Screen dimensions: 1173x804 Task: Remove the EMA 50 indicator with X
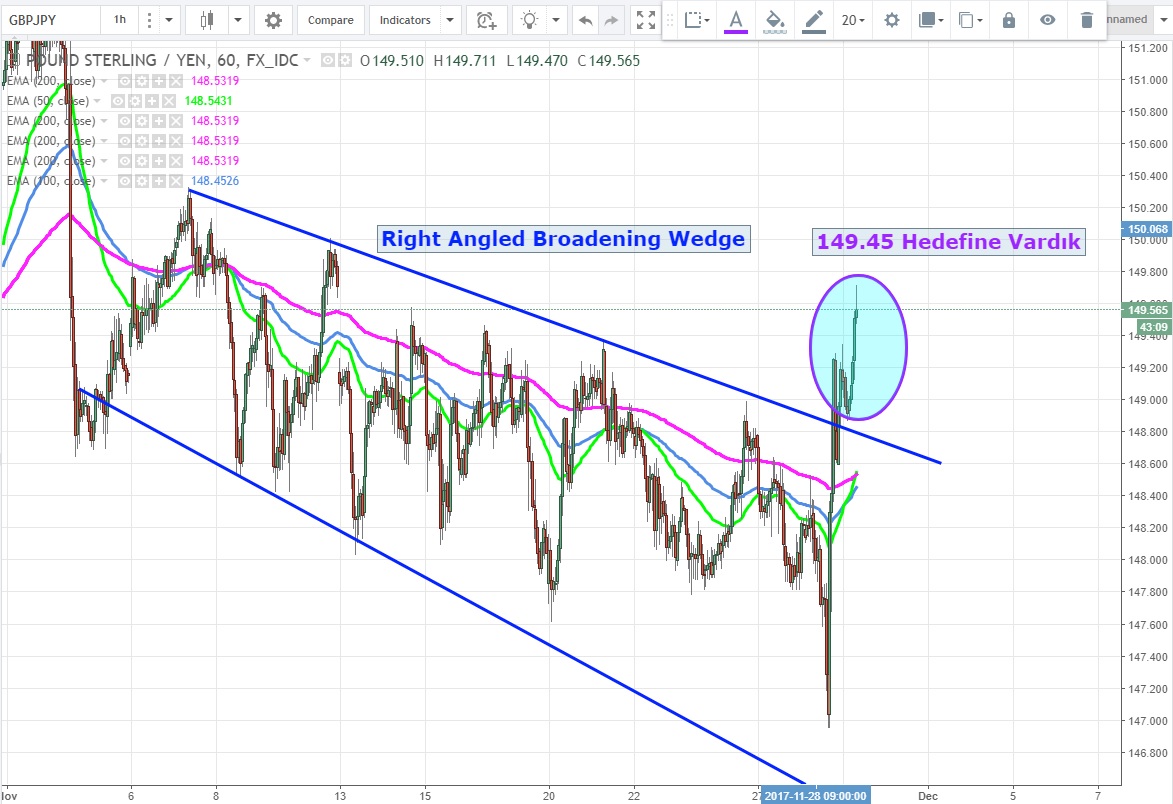click(169, 101)
